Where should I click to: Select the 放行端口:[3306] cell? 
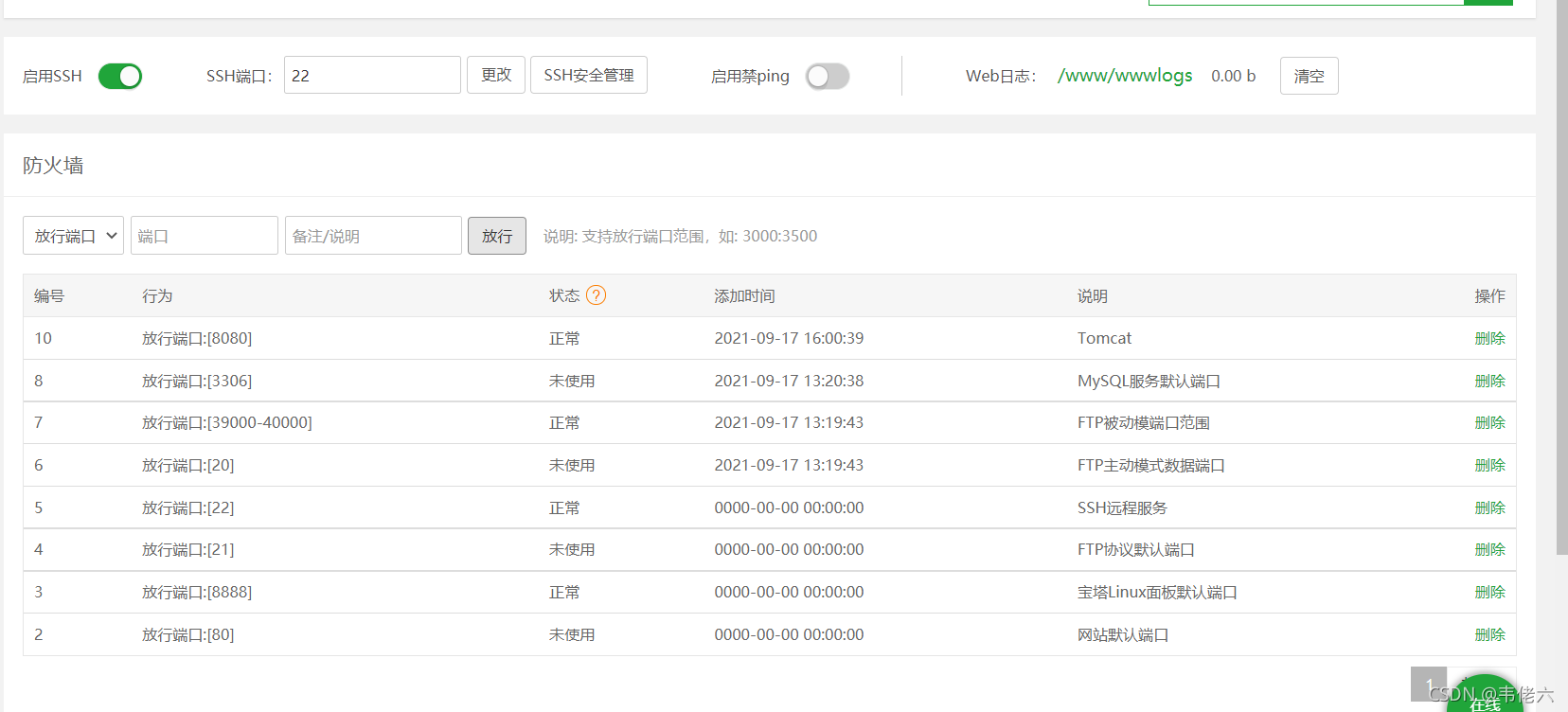[x=197, y=381]
